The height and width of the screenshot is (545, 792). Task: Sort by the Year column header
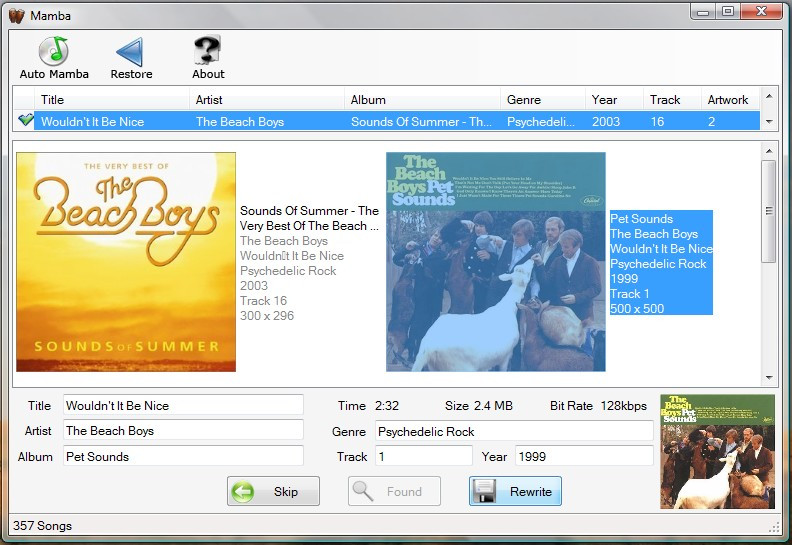[615, 100]
